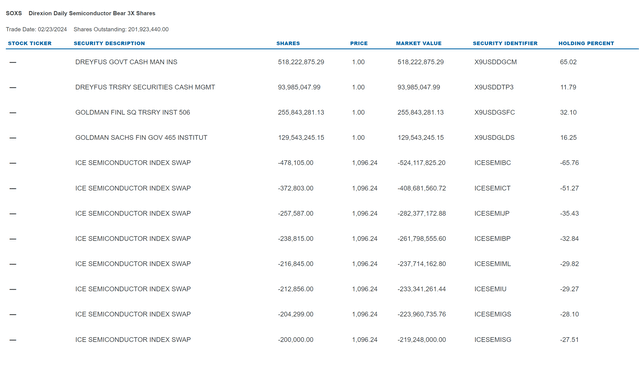
Task: Click the STOCK TICKER column header
Action: pos(30,43)
